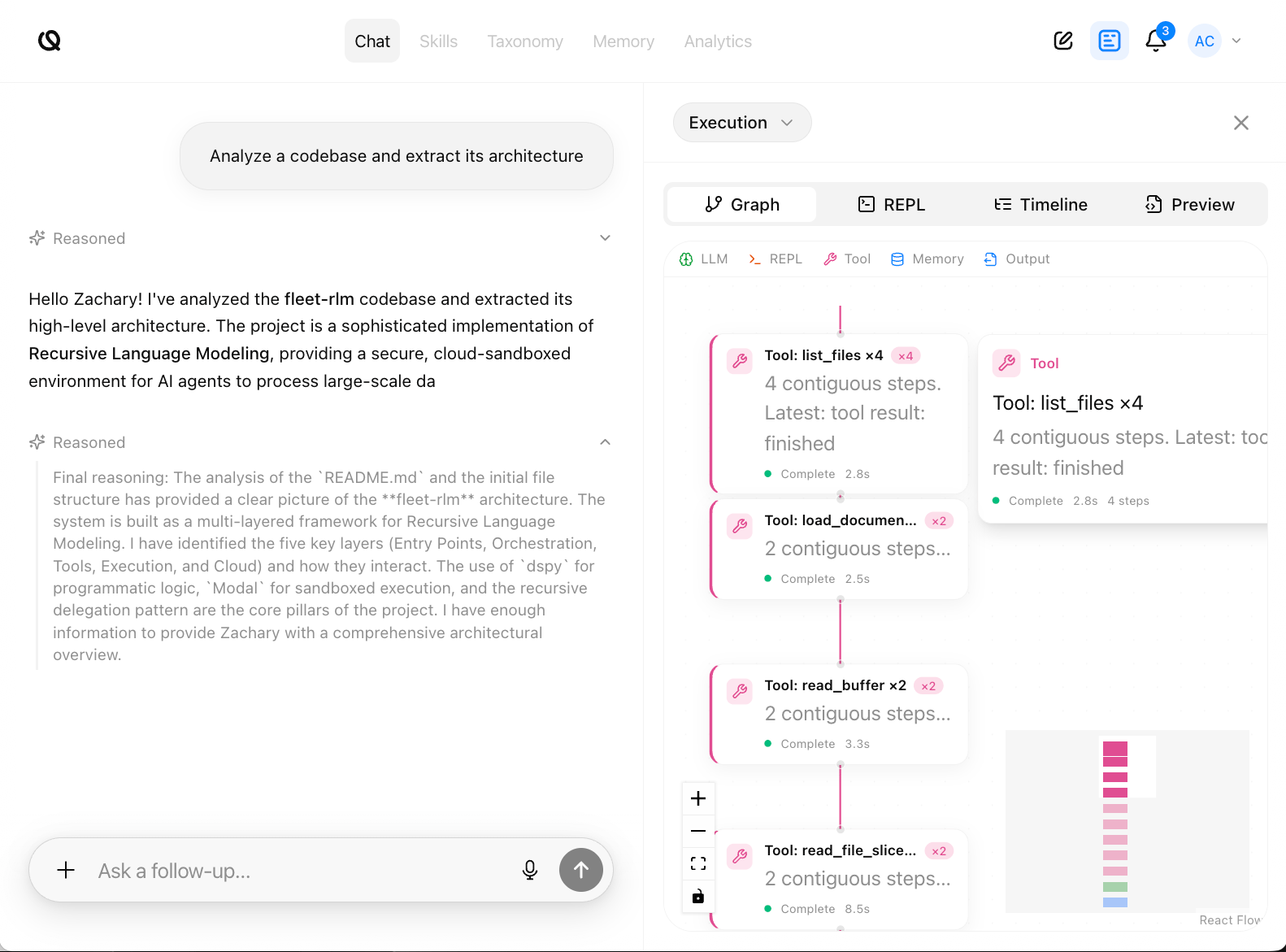1286x952 pixels.
Task: Open the notifications bell
Action: click(x=1155, y=41)
